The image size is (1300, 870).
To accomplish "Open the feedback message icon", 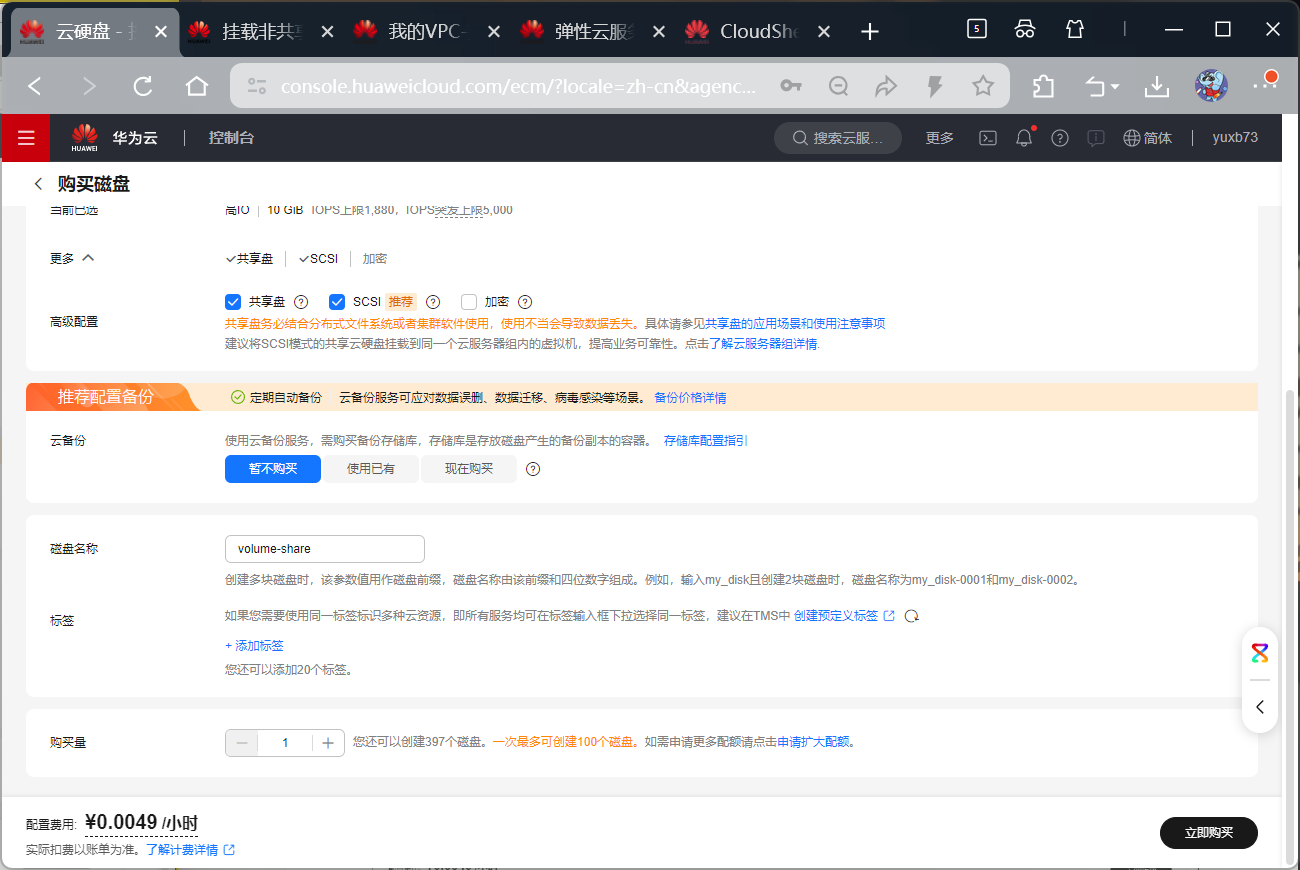I will 1096,138.
